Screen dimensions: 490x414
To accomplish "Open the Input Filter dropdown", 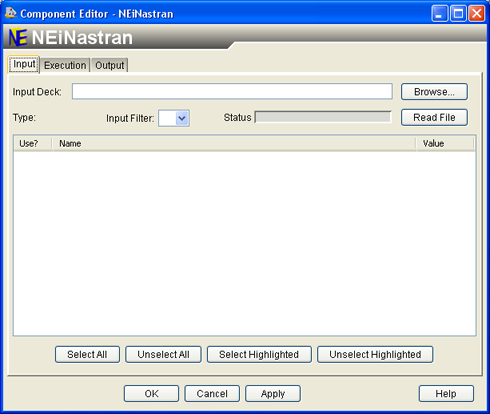I will coord(174,118).
